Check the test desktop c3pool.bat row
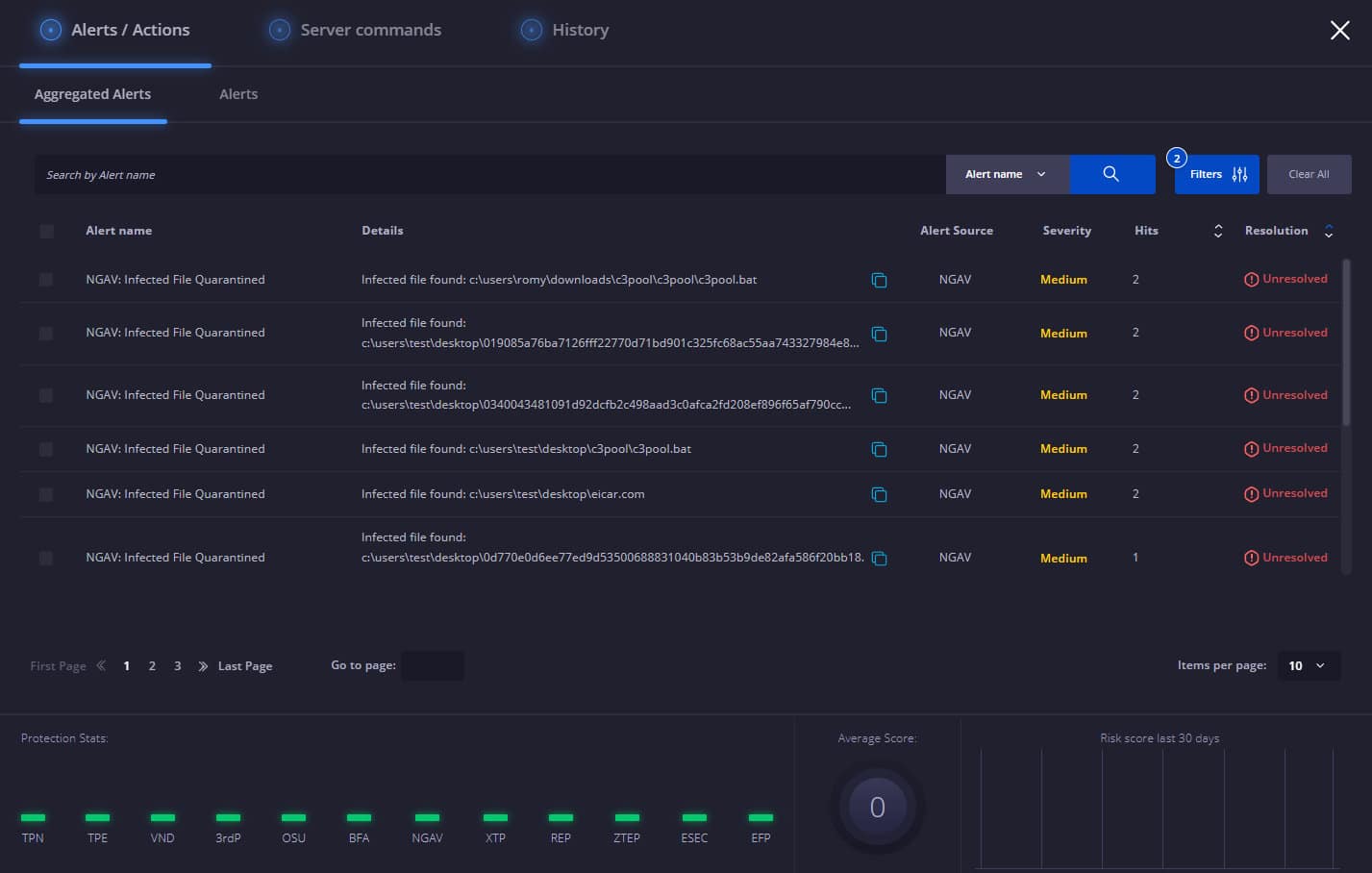This screenshot has height=873, width=1372. 46,449
